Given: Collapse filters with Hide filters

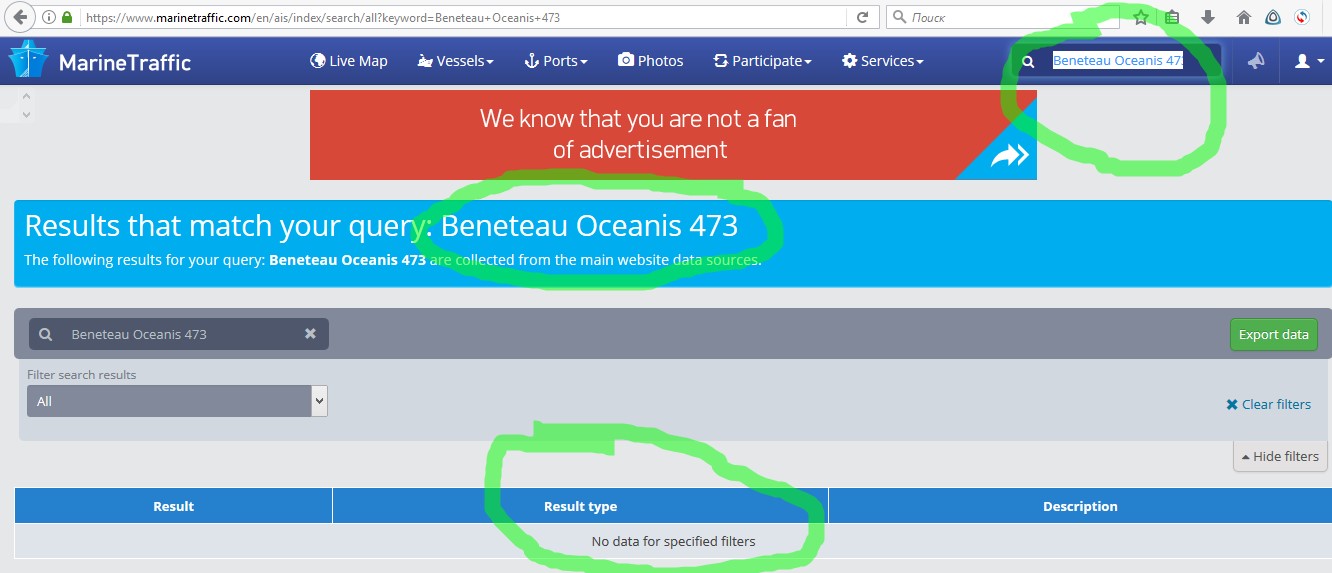Looking at the screenshot, I should [1280, 456].
